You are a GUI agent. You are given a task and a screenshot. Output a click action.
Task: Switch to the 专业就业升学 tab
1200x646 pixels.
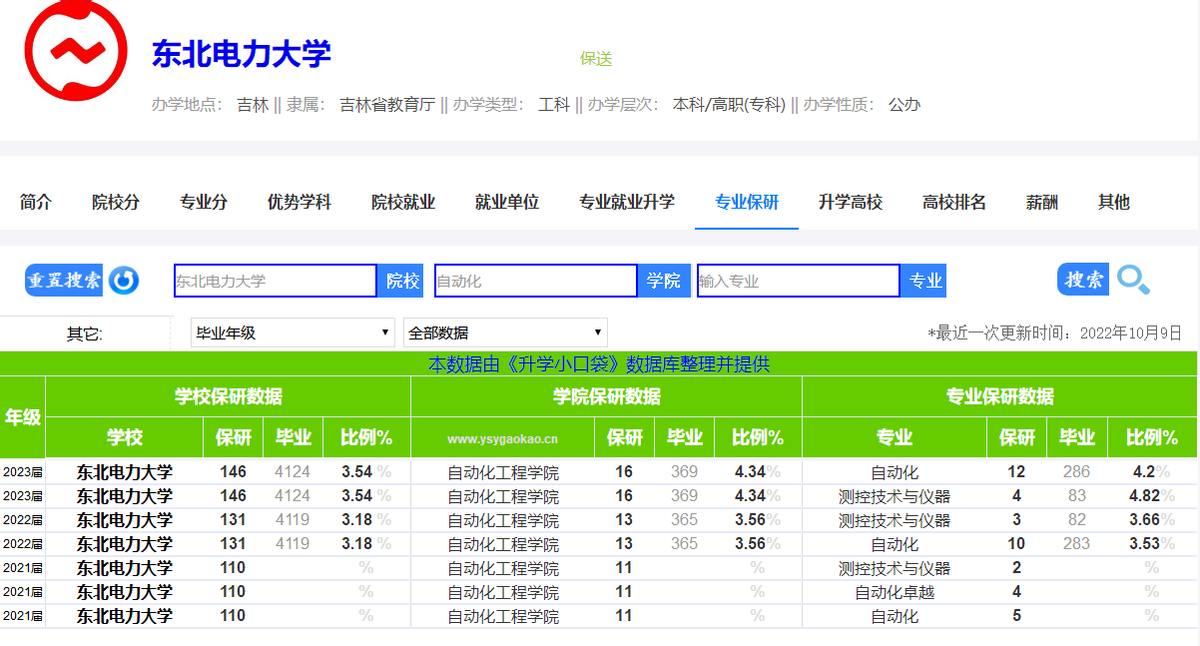627,202
